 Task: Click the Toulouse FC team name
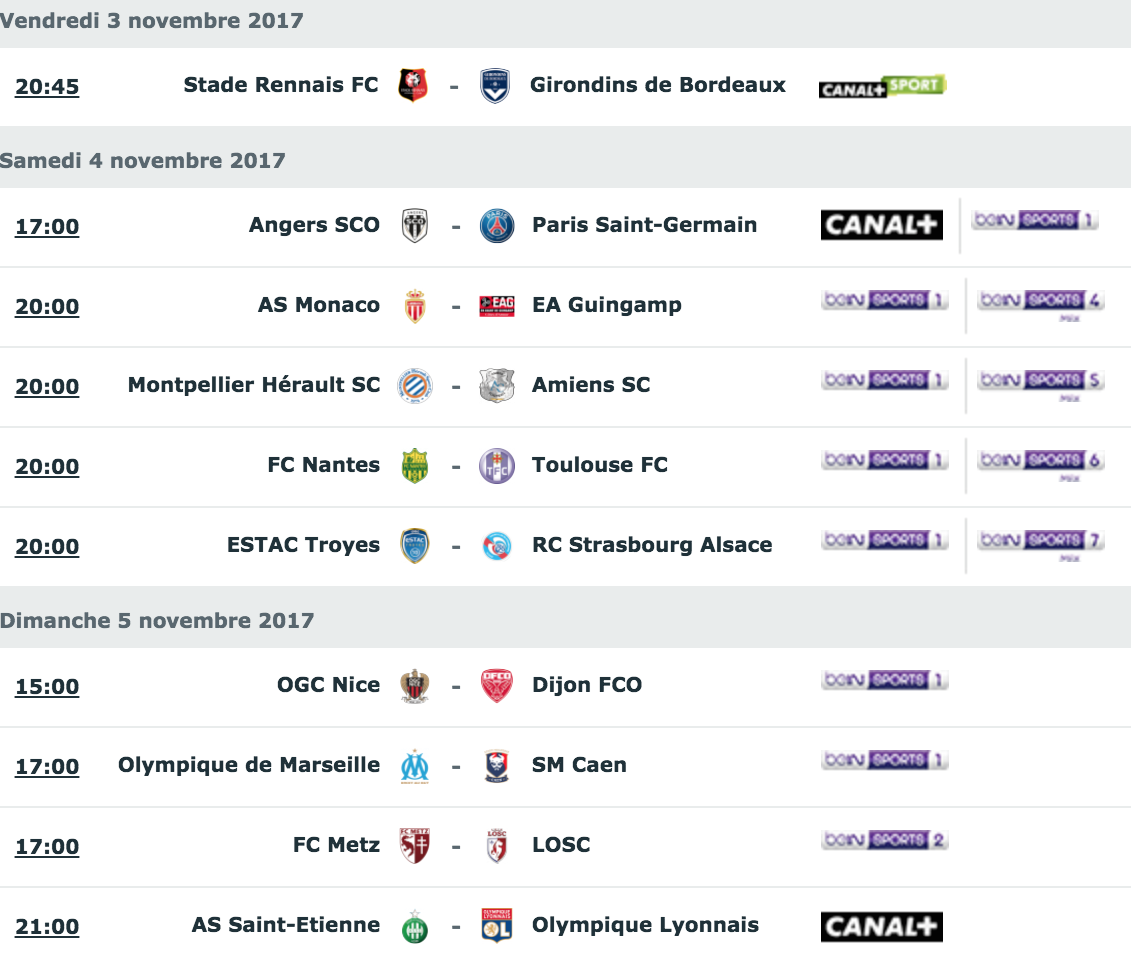pos(600,465)
